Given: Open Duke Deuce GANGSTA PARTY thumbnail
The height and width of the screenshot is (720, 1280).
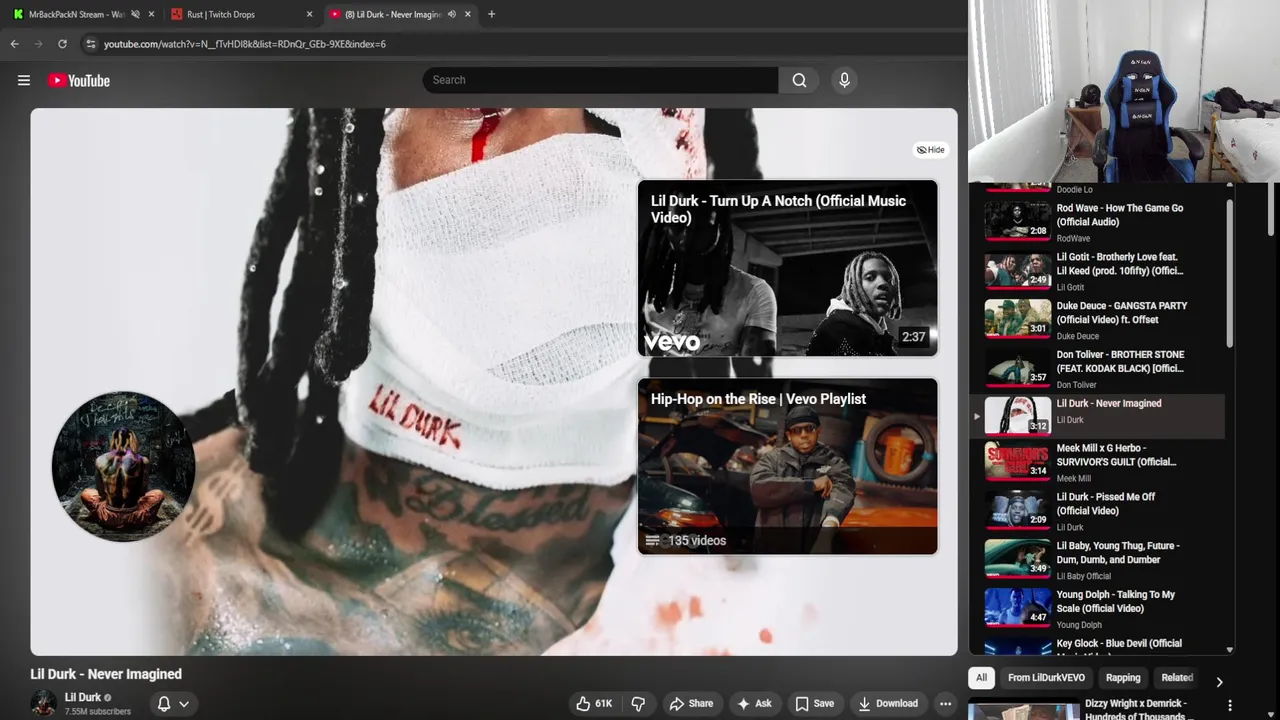Looking at the screenshot, I should 1017,320.
